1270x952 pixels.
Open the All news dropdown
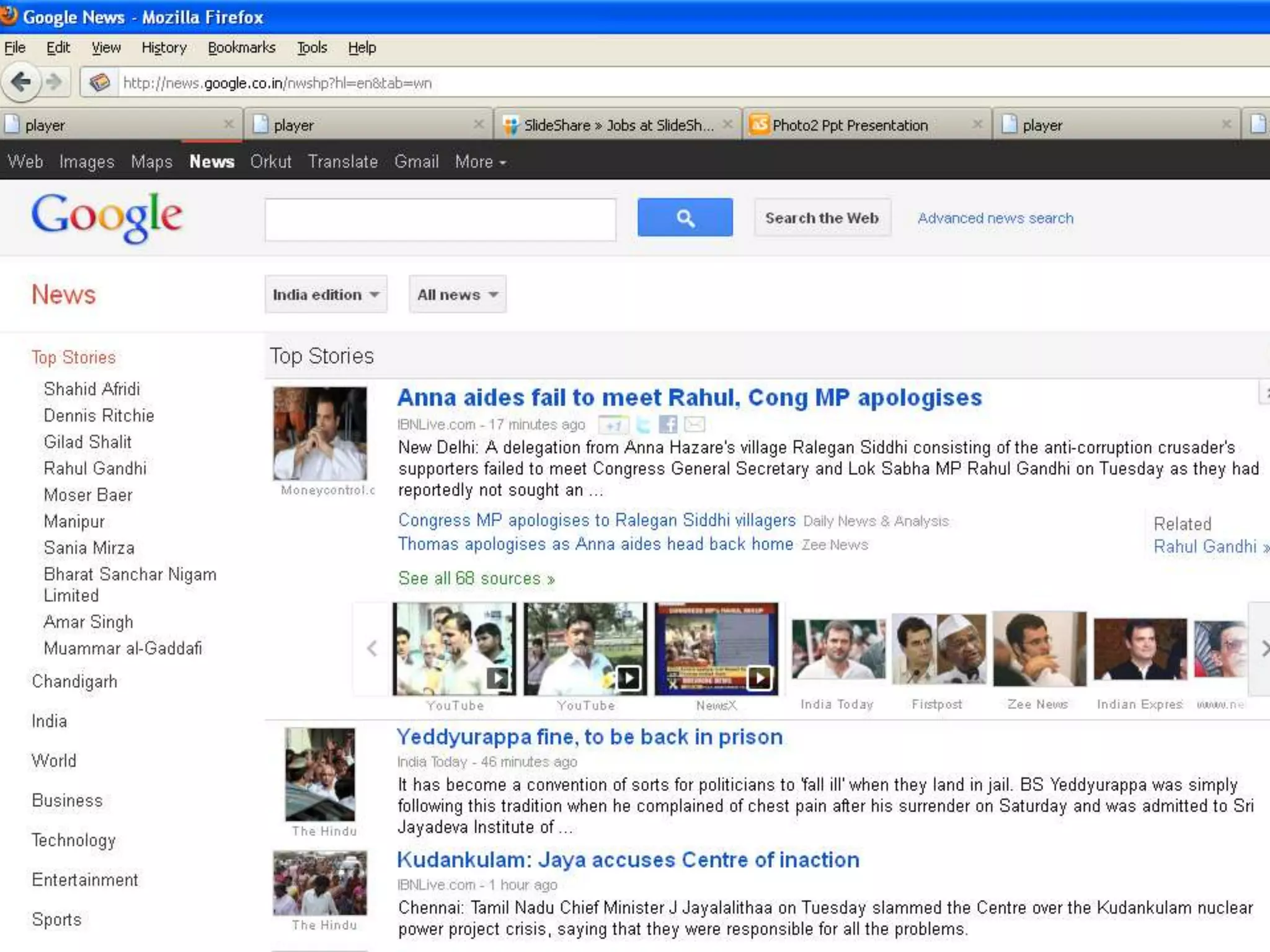tap(457, 294)
